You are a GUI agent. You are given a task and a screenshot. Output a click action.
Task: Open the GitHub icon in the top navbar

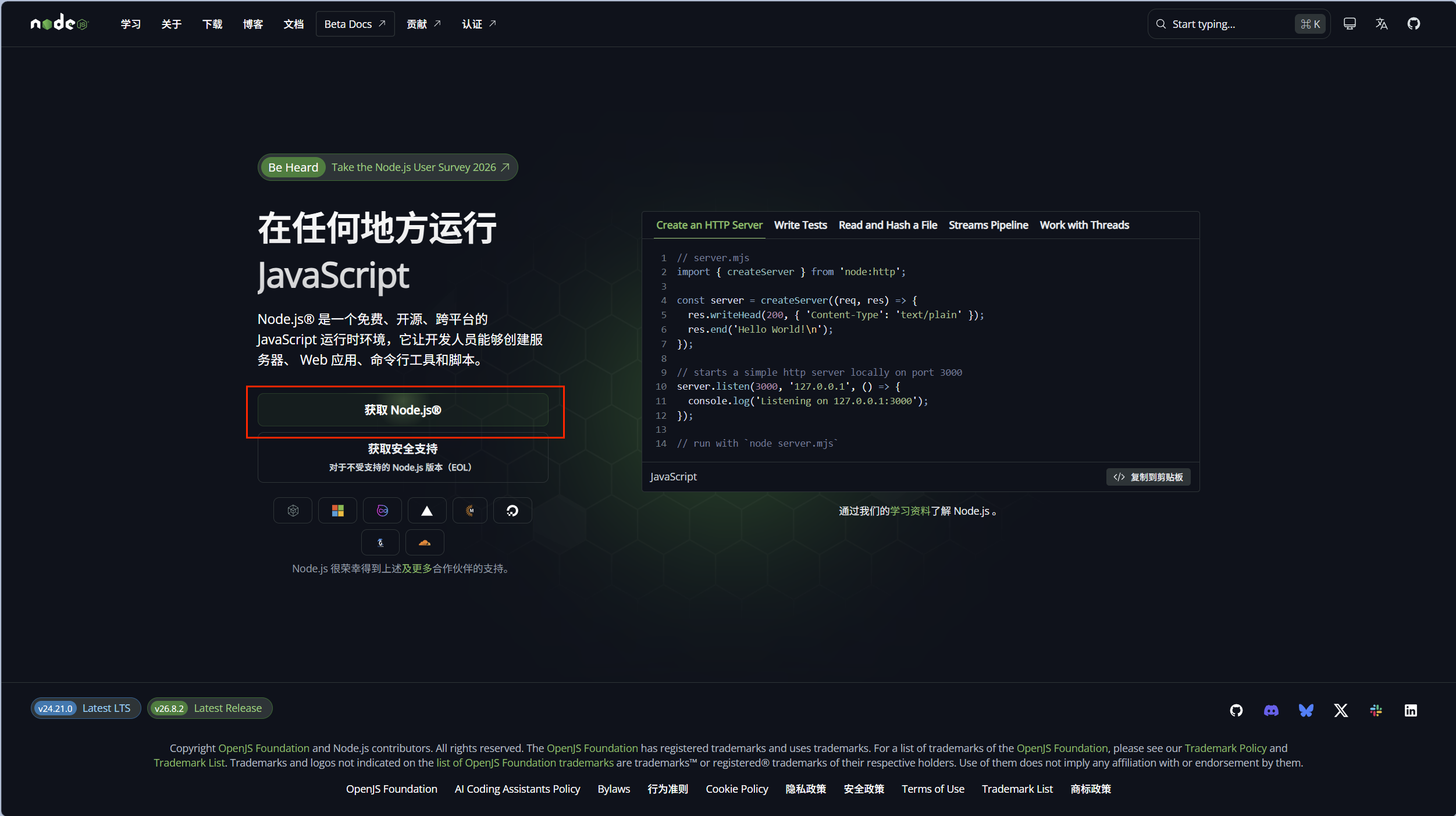coord(1414,24)
